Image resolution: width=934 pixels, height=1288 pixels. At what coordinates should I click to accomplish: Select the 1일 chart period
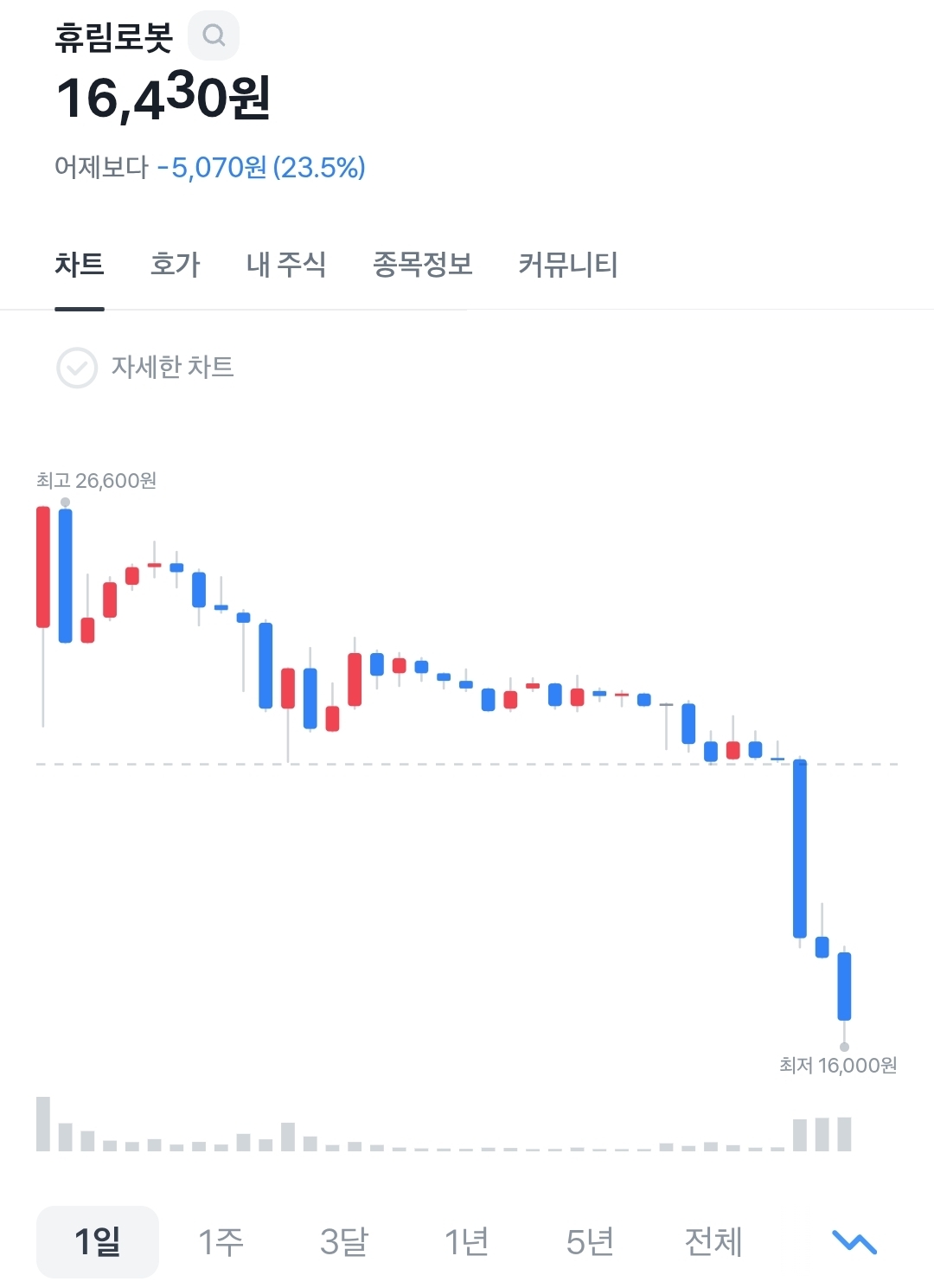coord(98,1241)
